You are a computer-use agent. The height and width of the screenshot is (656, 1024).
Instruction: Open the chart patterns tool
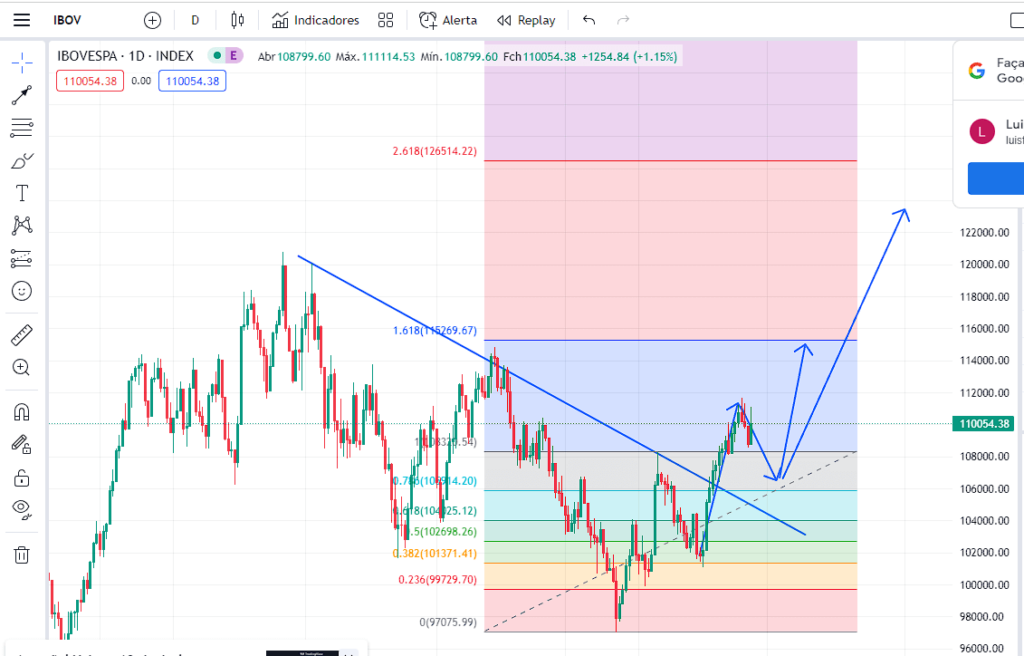pos(21,226)
